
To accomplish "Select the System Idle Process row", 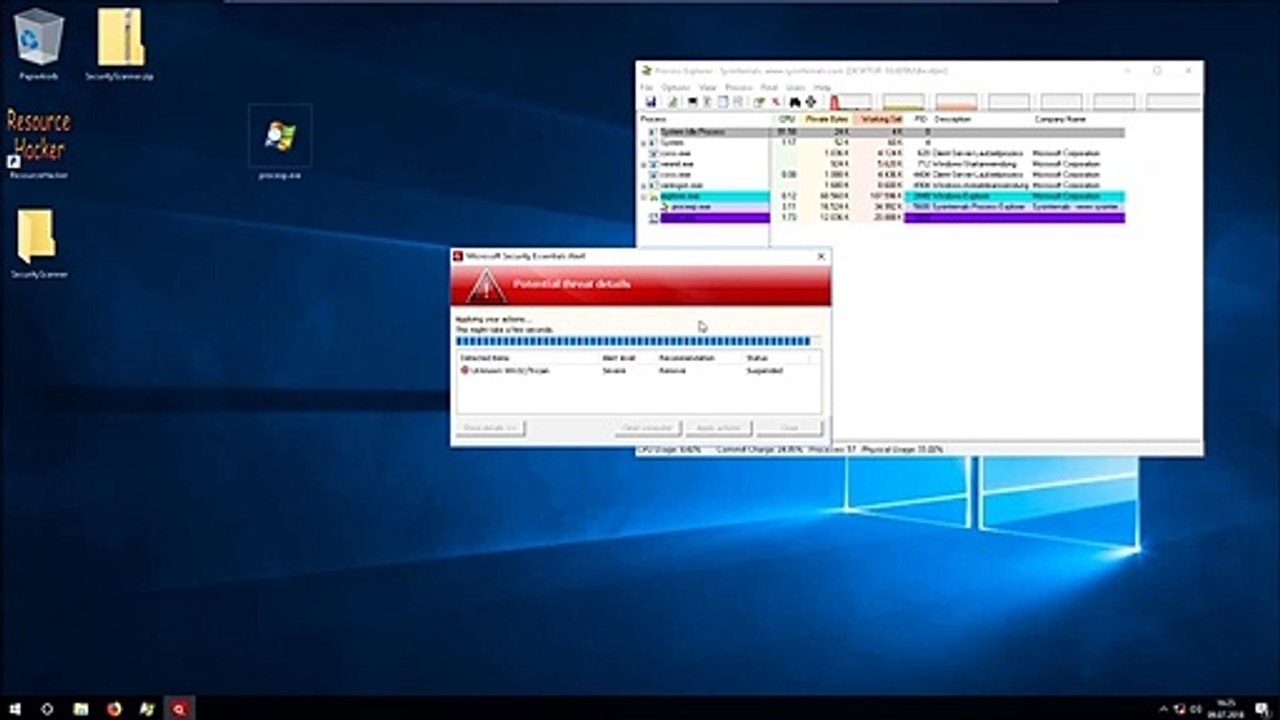I will (x=882, y=132).
